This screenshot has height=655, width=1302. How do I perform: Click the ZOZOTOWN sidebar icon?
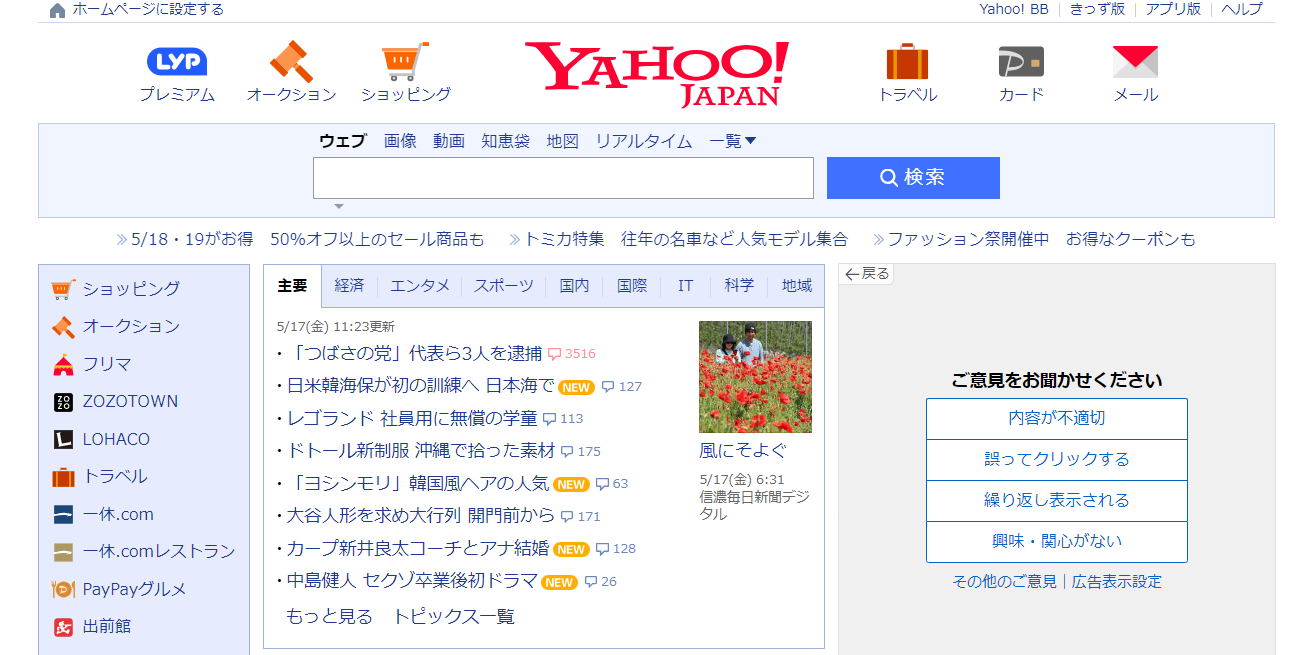coord(63,402)
